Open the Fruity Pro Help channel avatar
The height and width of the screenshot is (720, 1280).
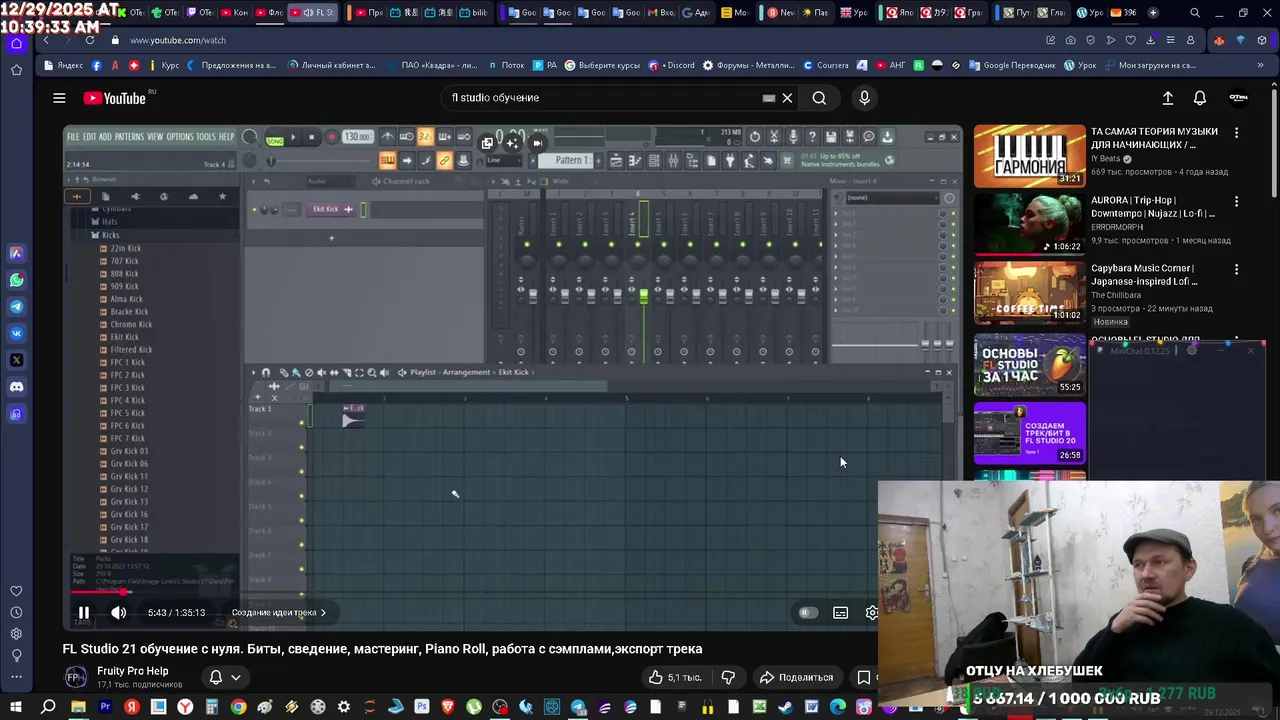(75, 677)
